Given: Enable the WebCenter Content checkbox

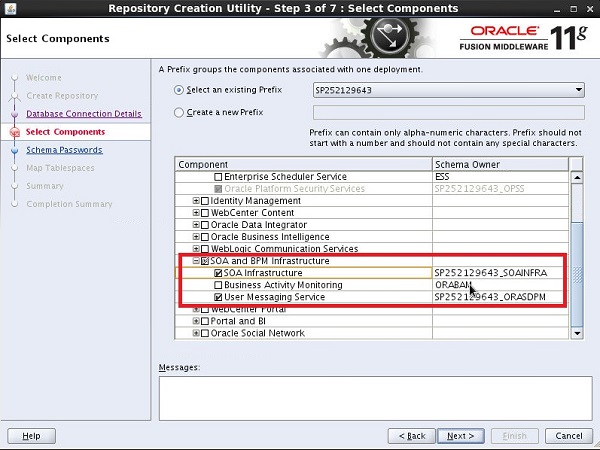Looking at the screenshot, I should tap(205, 213).
